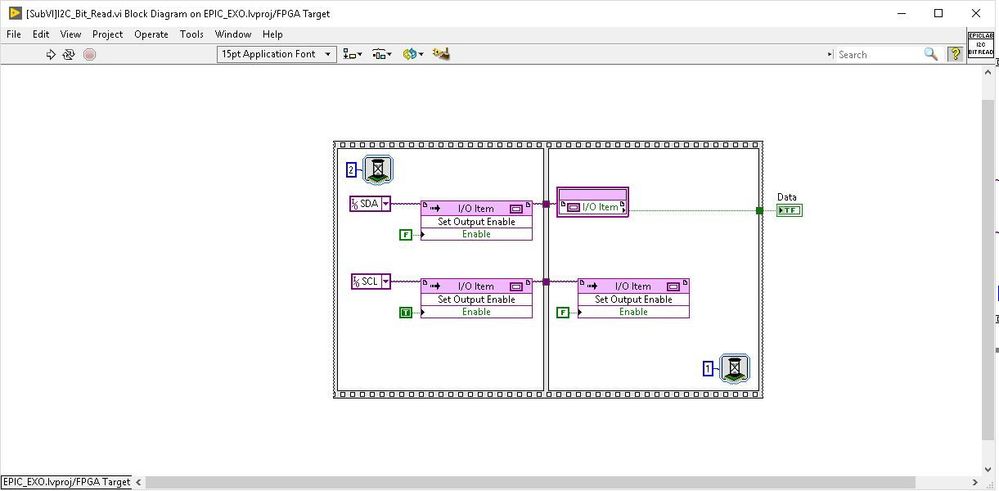Click the VI icon in top-right corner

click(981, 45)
